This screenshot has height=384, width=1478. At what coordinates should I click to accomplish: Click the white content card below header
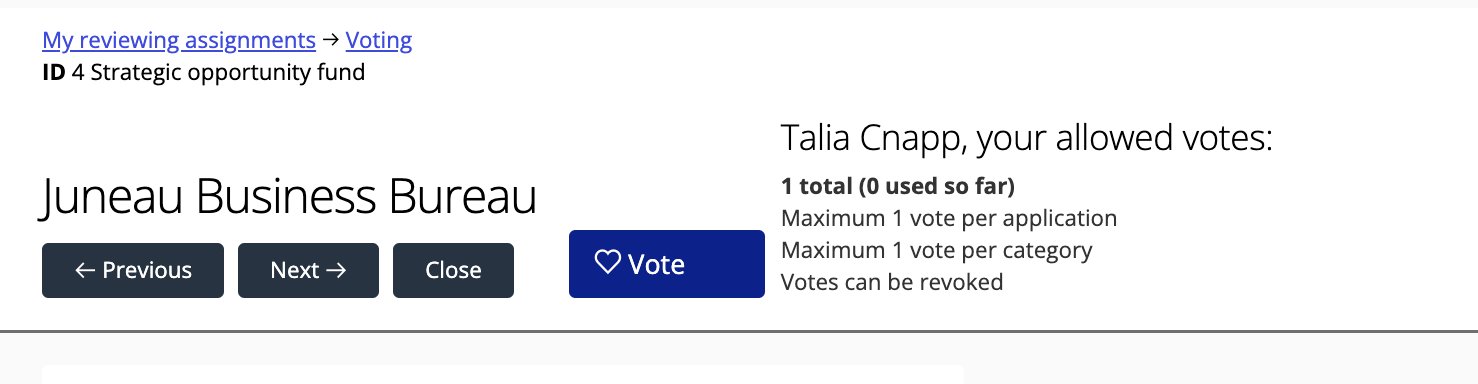pyautogui.click(x=503, y=374)
